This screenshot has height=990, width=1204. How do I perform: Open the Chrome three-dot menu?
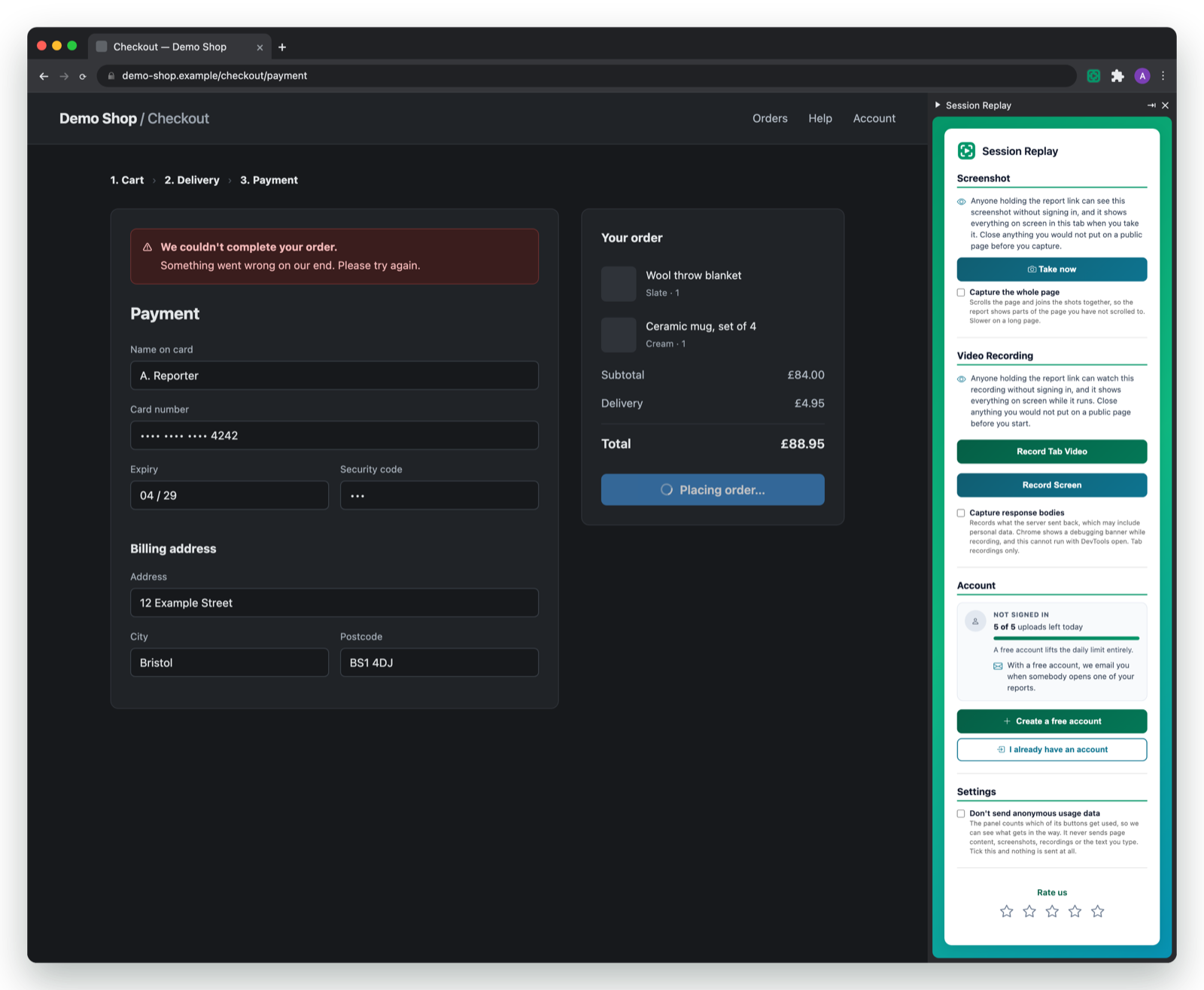coord(1163,76)
